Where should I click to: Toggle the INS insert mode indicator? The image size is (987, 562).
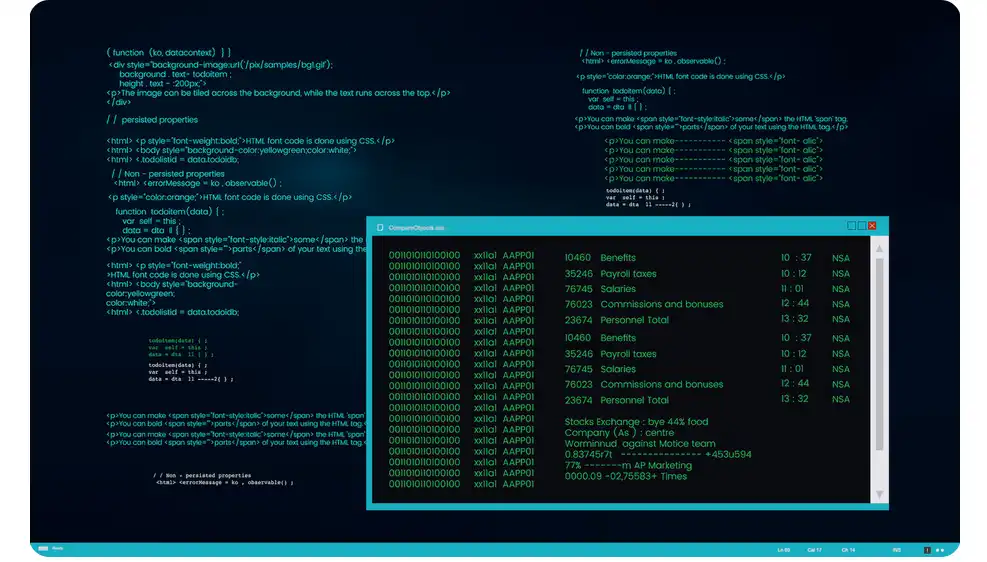point(896,549)
